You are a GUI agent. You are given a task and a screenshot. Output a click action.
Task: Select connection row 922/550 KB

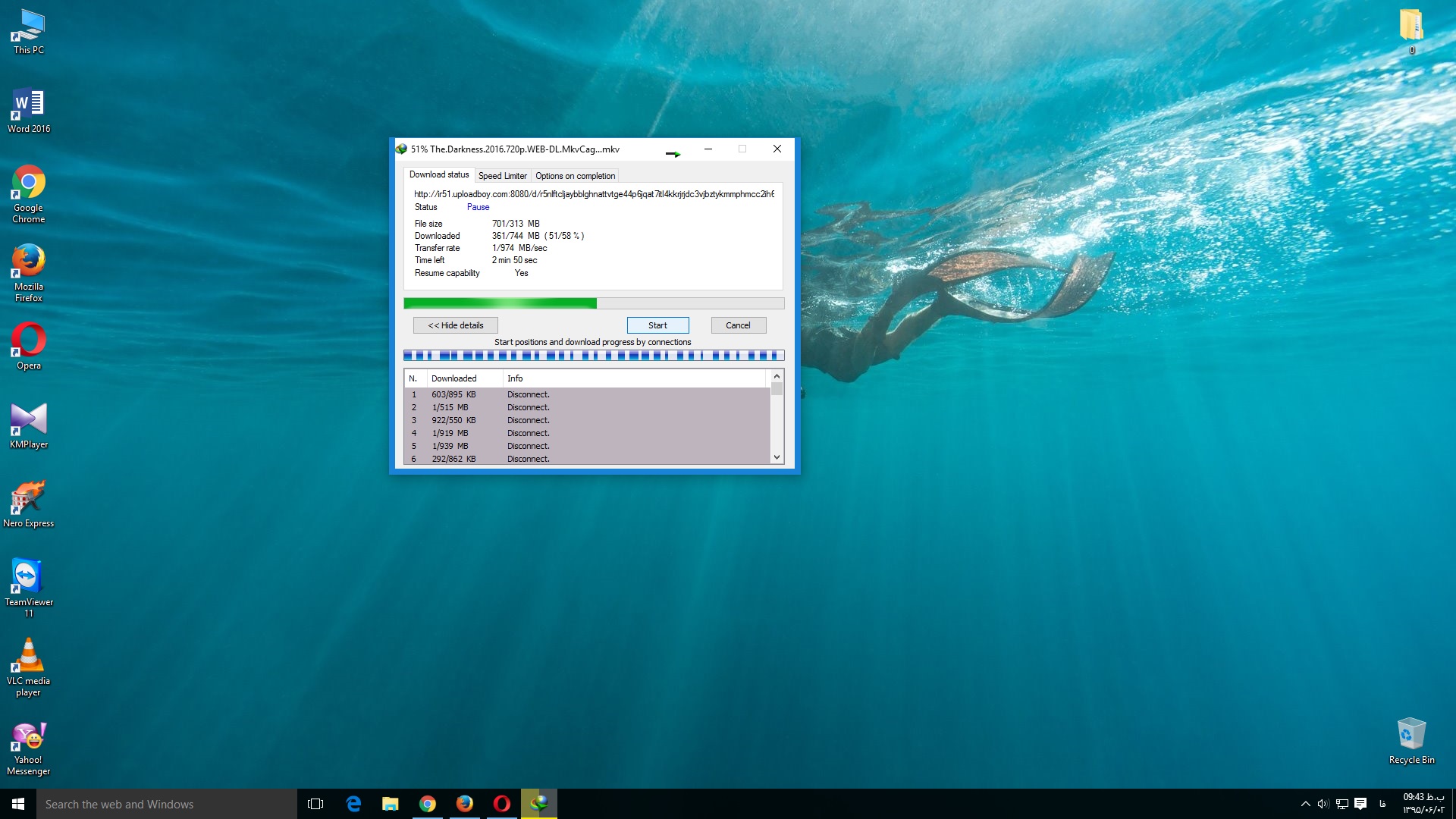[x=588, y=420]
